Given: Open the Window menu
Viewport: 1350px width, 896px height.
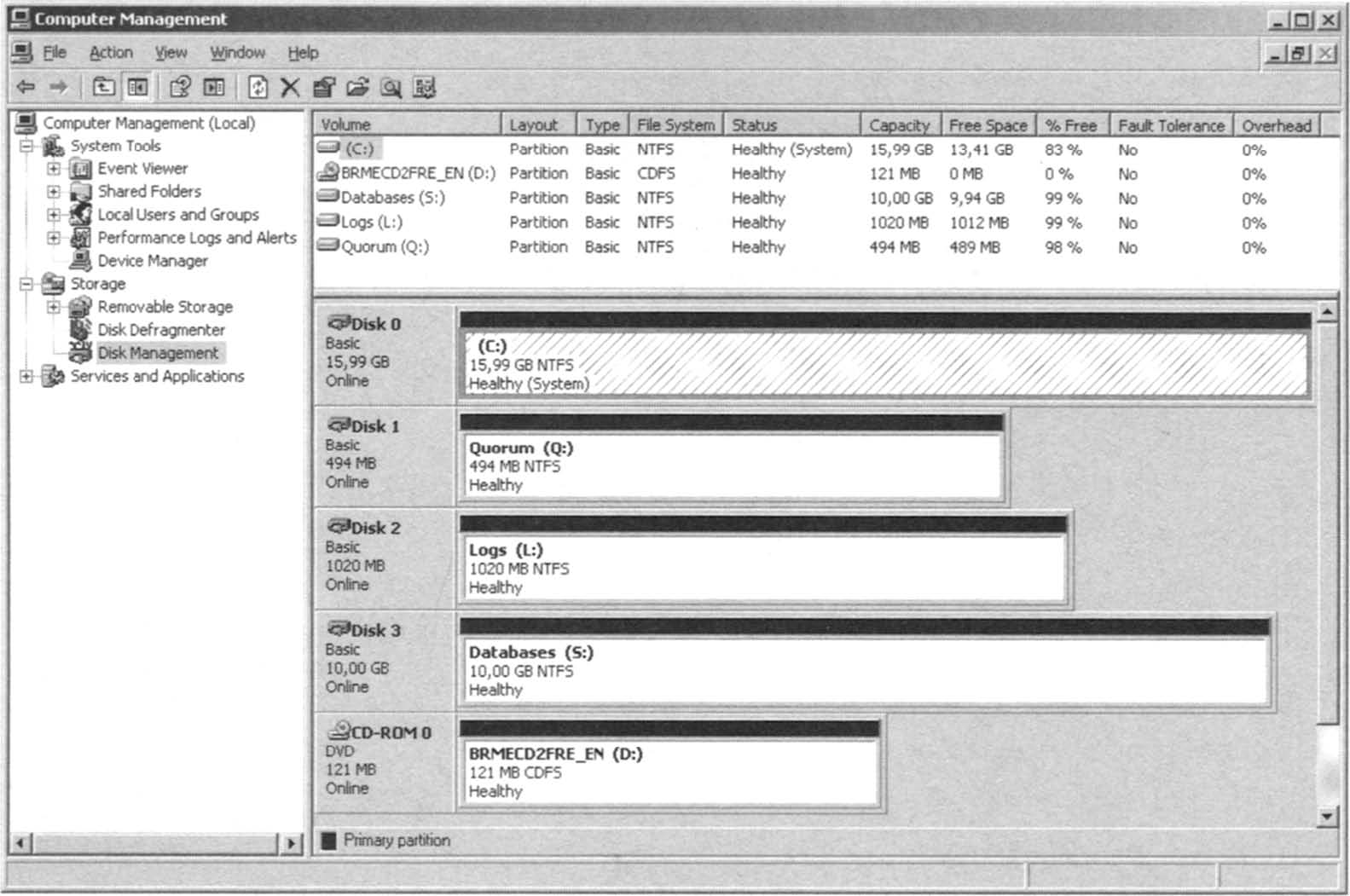Looking at the screenshot, I should 237,53.
